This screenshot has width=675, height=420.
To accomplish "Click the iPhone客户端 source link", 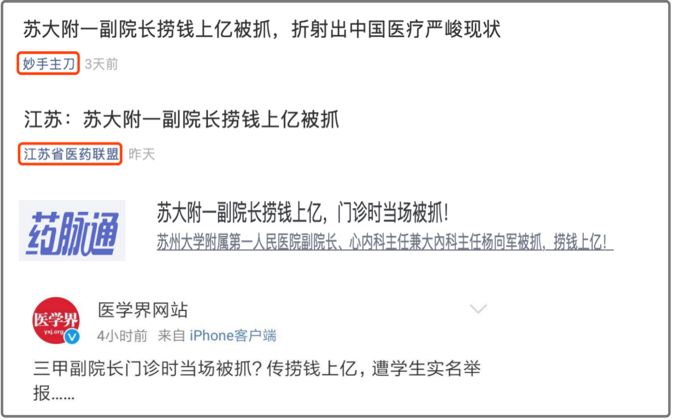I will [233, 336].
